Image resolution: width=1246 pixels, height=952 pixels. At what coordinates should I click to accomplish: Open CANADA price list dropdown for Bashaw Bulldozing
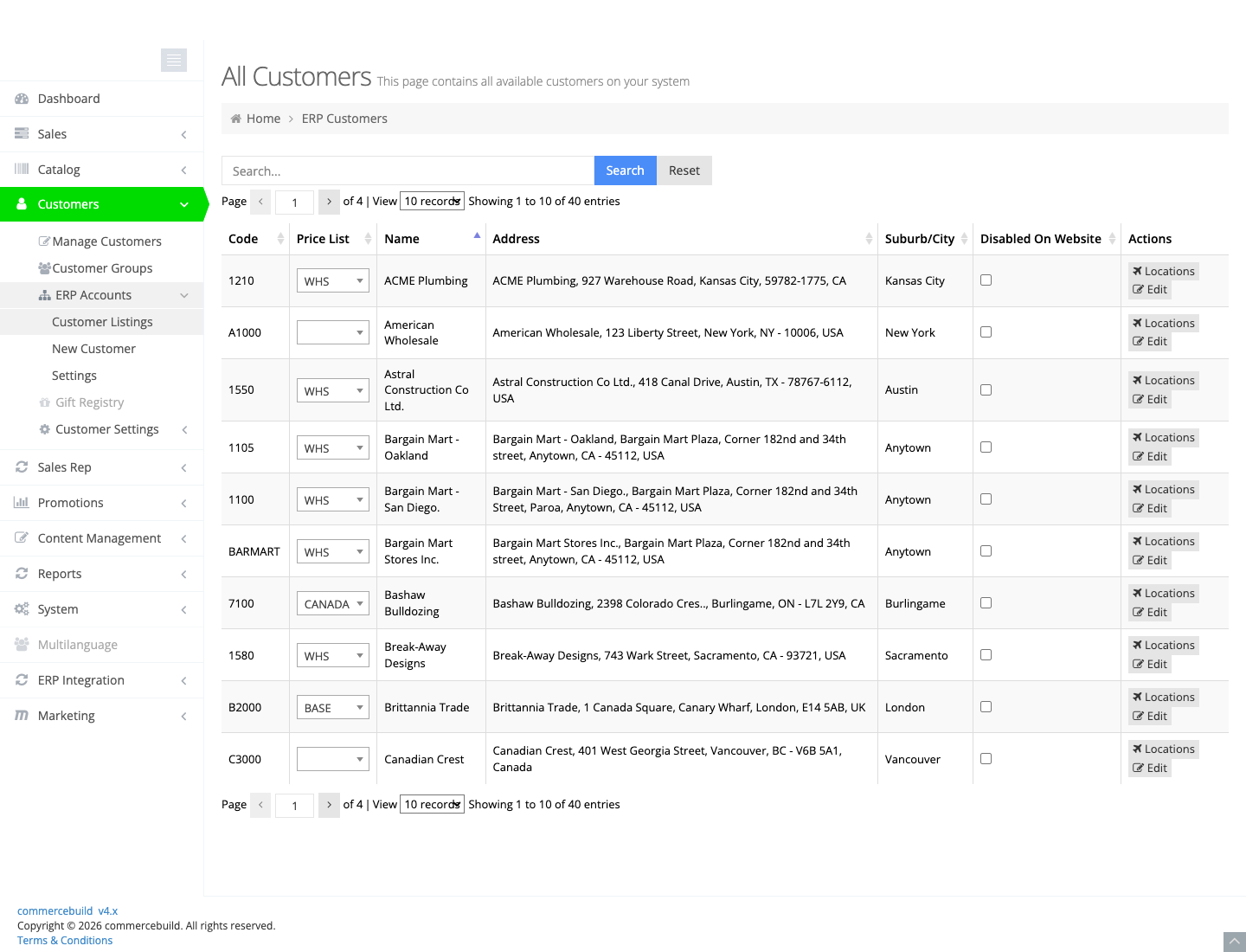click(x=333, y=603)
